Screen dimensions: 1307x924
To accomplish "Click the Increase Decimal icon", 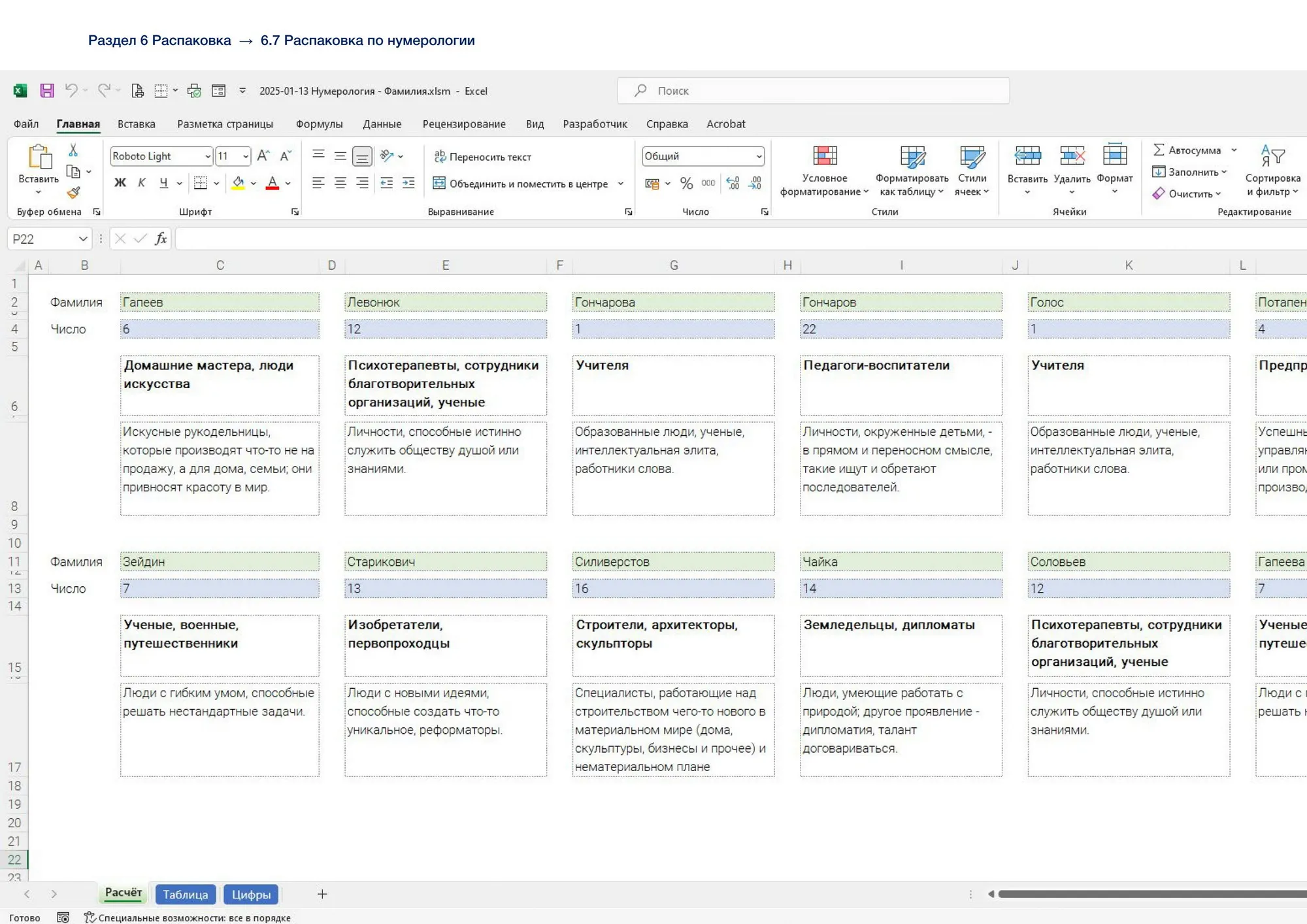I will 733,184.
